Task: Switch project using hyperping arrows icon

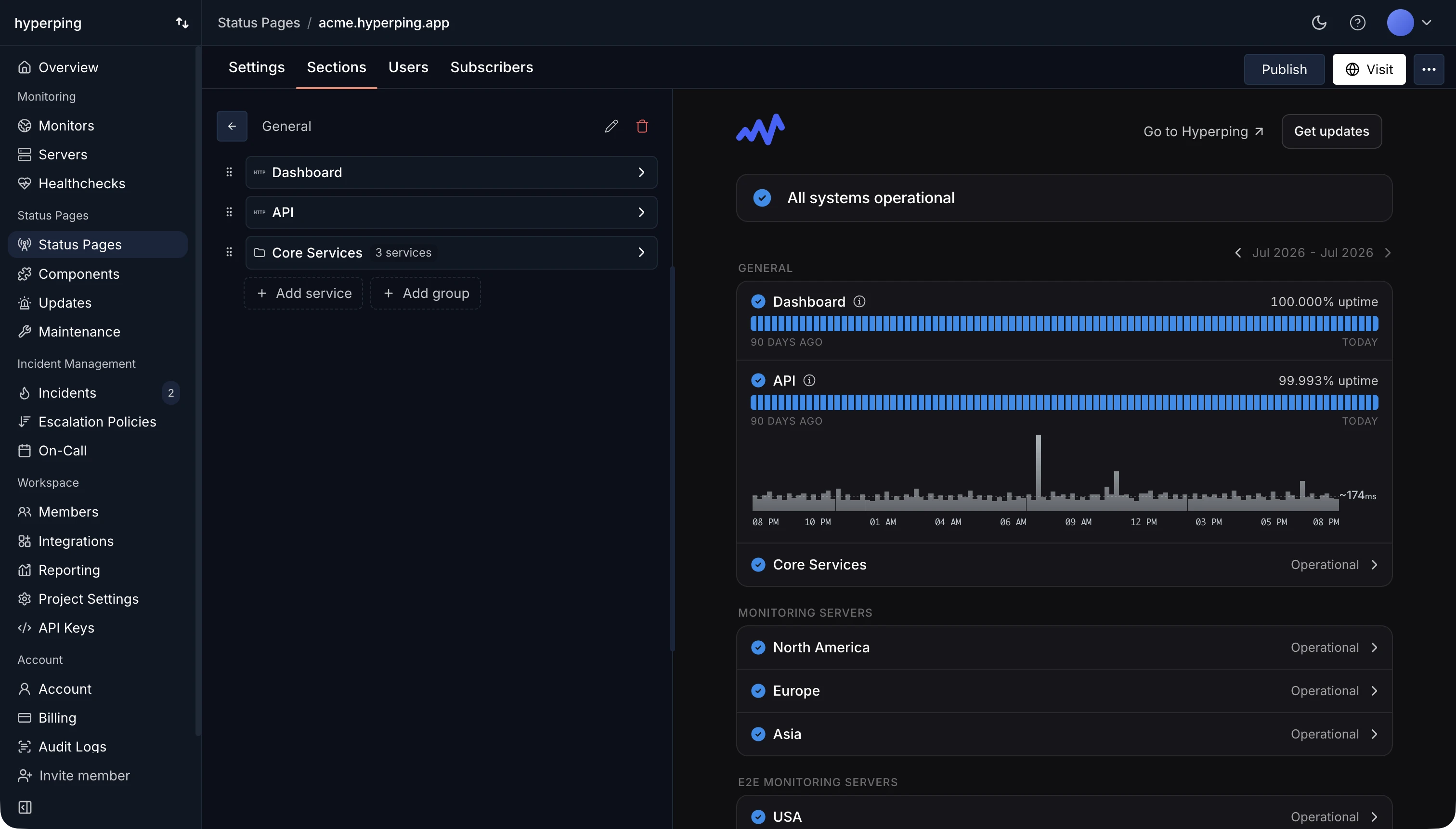Action: point(182,23)
